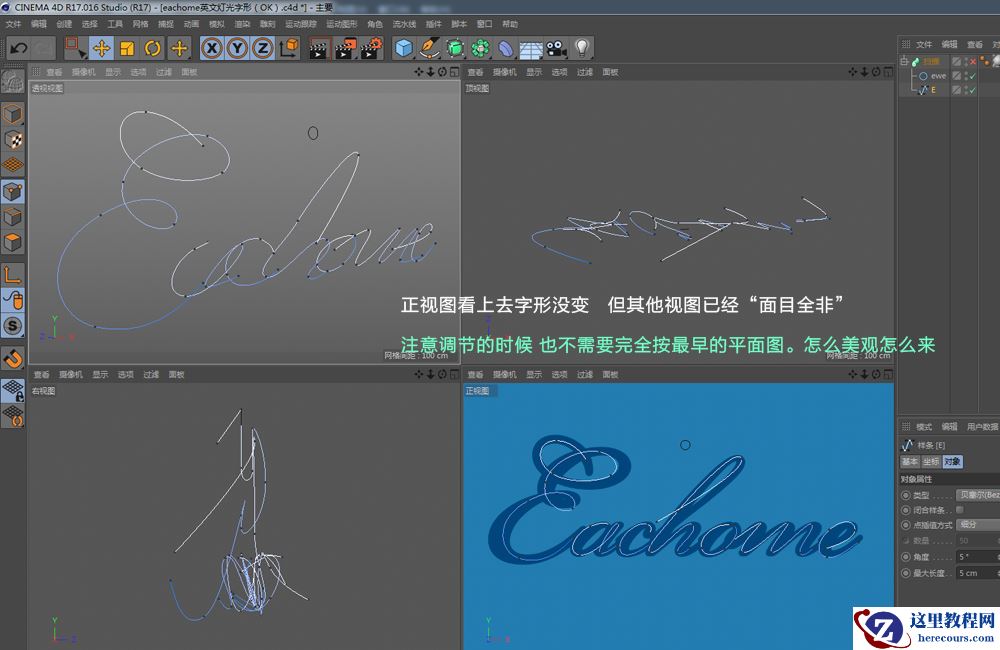Click the Render View toolbar icon
1000x650 pixels.
316,47
